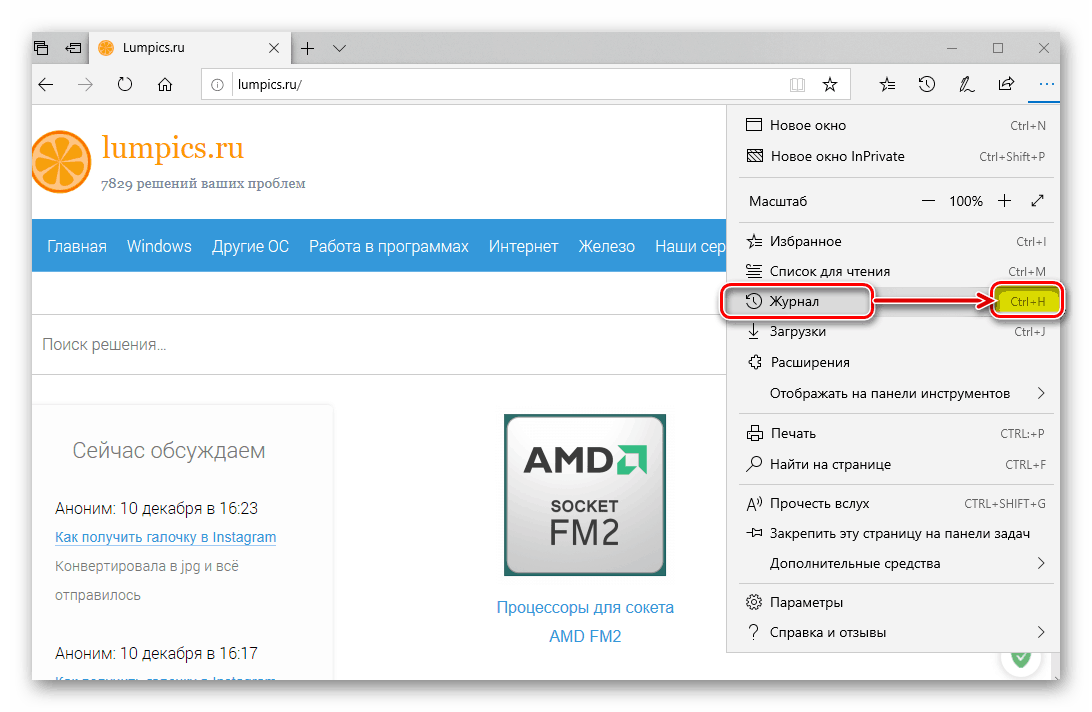This screenshot has width=1092, height=712.
Task: Click the Refresh page icon
Action: click(x=125, y=85)
